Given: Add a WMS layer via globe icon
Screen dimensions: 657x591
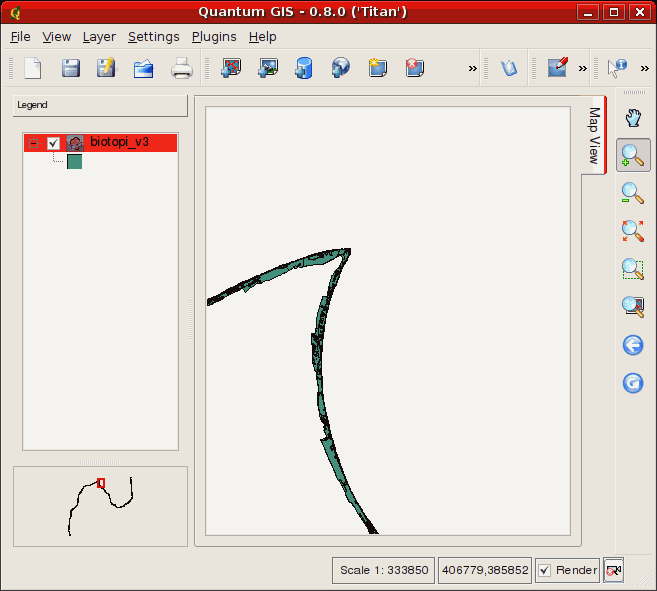Looking at the screenshot, I should 341,68.
